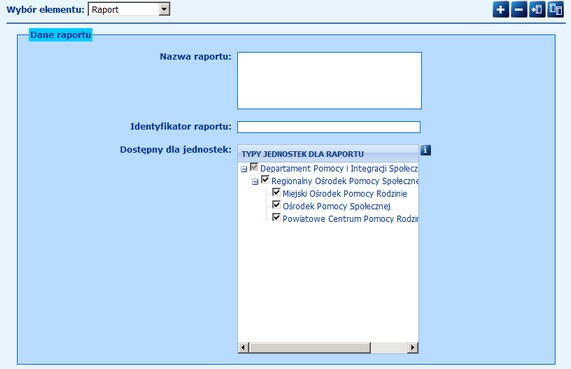Click the Dostępny dla jednostek label
The height and width of the screenshot is (369, 571).
[x=176, y=150]
